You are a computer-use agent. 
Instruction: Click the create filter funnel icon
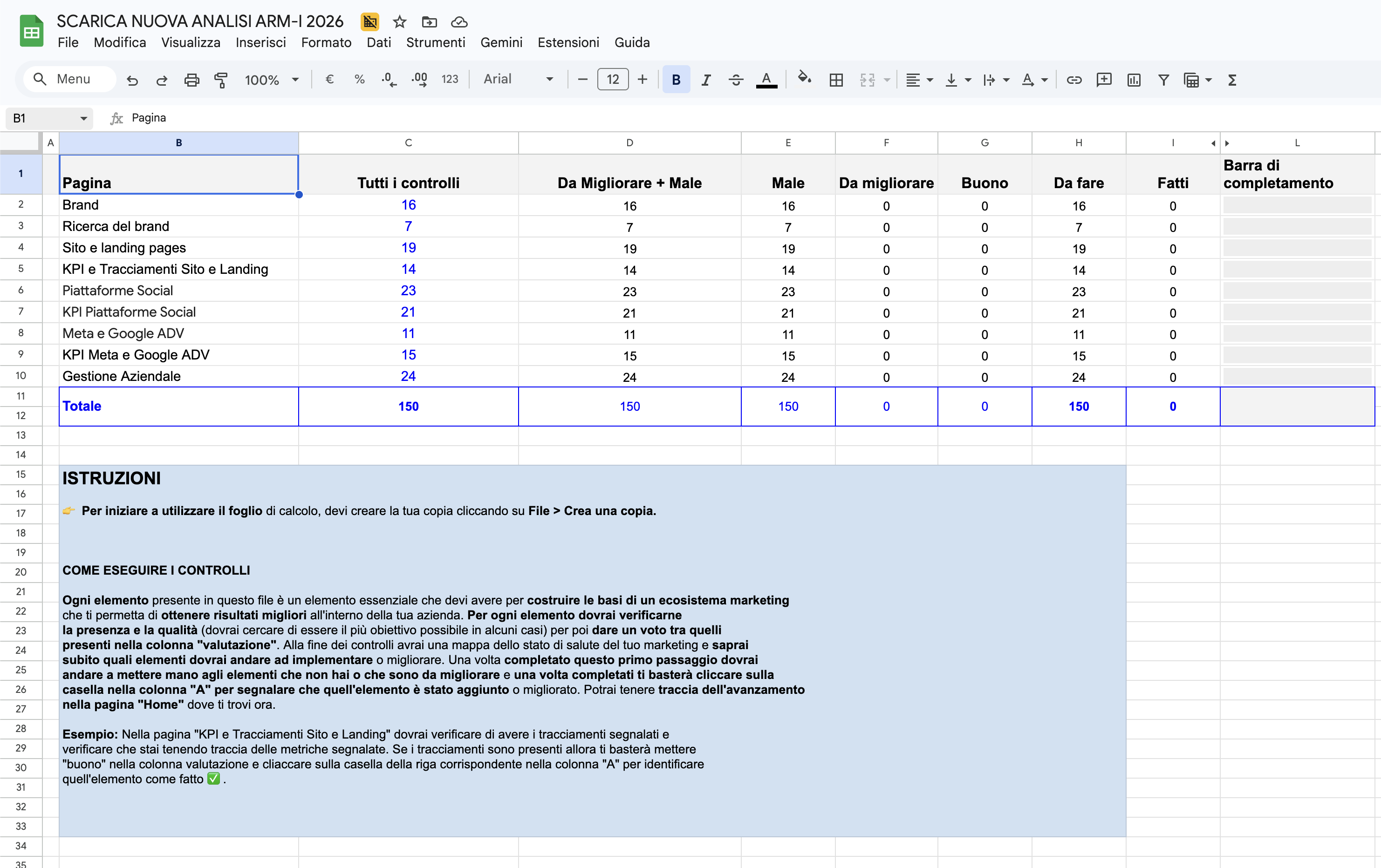1163,80
